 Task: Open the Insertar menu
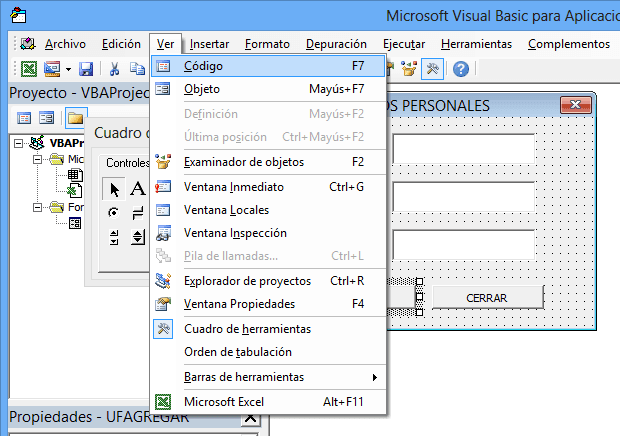(209, 44)
